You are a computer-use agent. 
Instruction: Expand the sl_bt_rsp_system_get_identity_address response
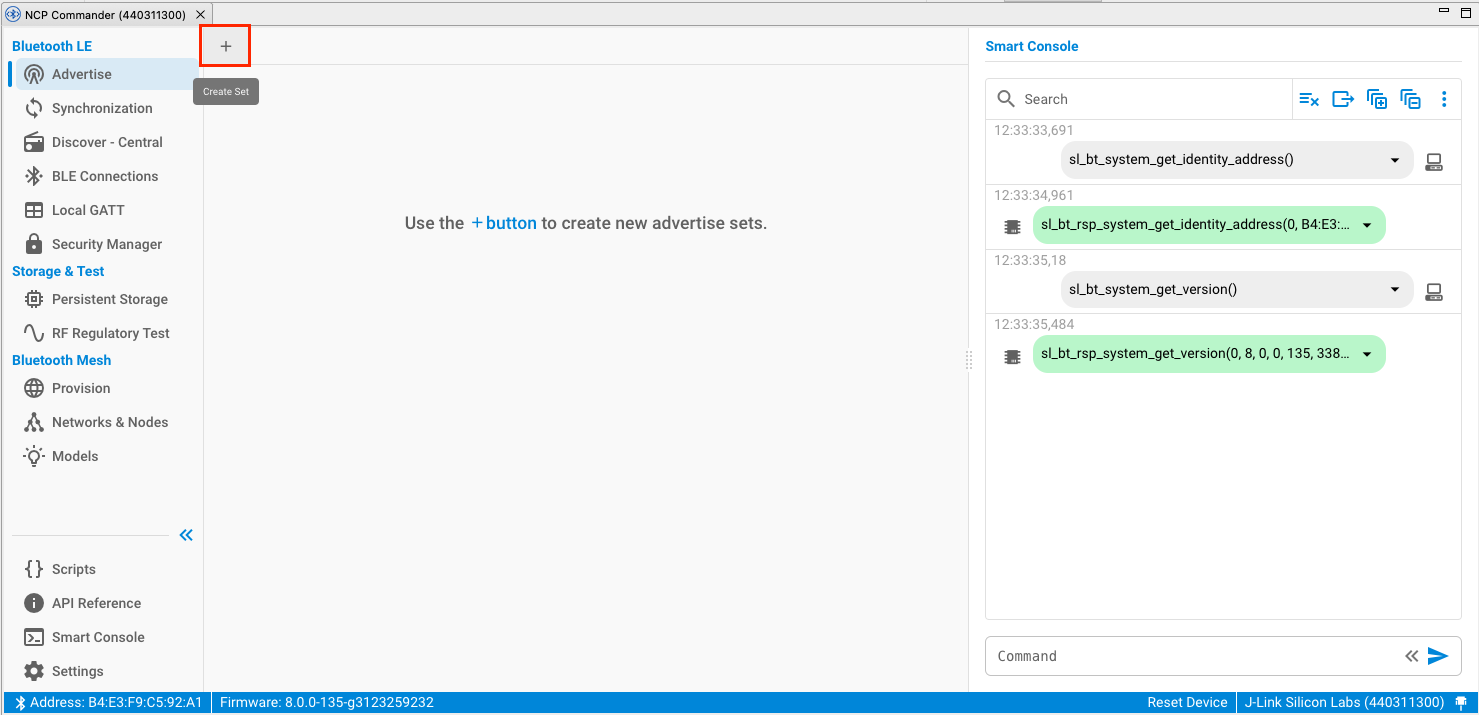point(1366,225)
